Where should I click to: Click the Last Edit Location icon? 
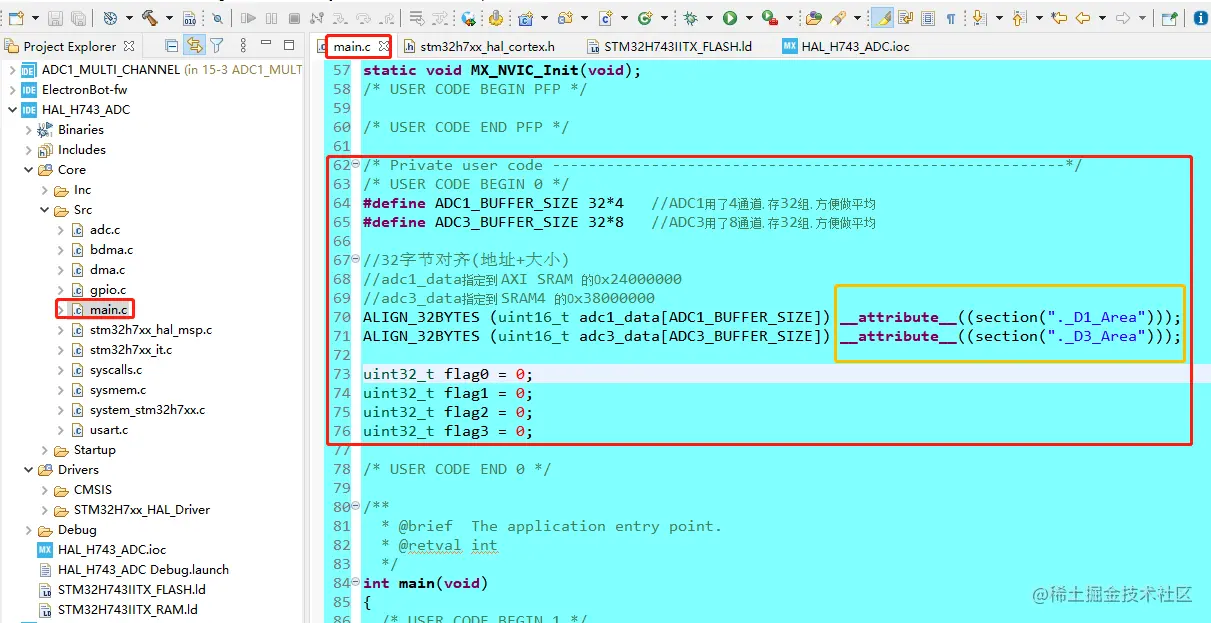point(1059,18)
